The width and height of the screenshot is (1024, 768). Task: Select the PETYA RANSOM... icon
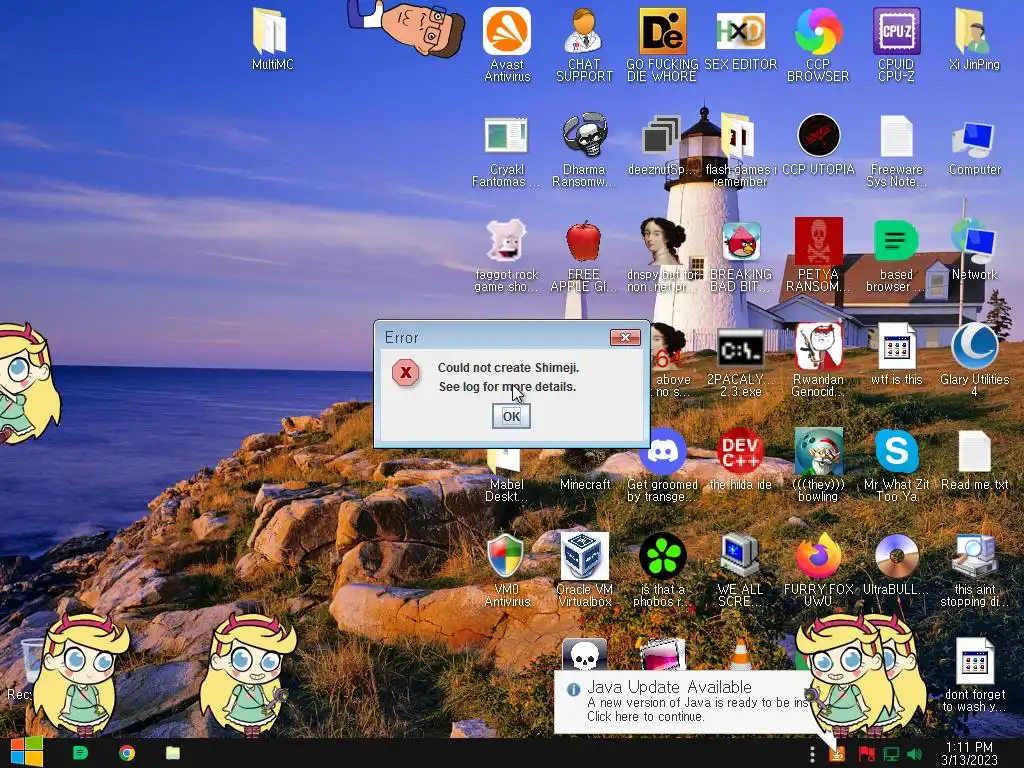[x=818, y=256]
